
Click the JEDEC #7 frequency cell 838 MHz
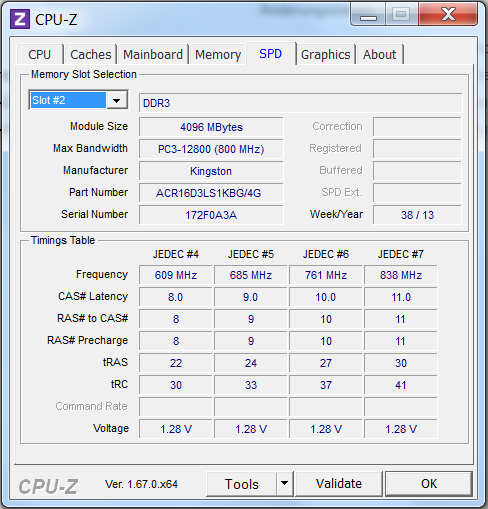coord(401,275)
